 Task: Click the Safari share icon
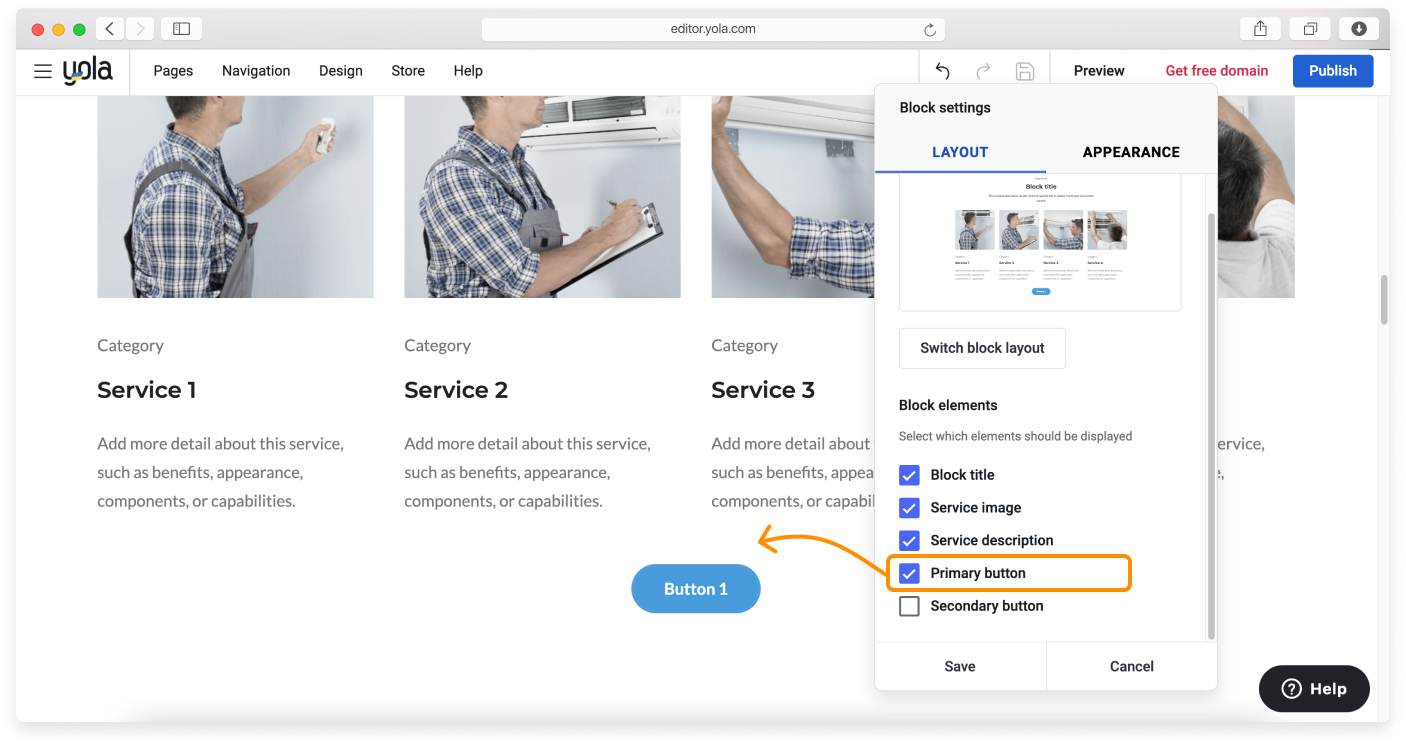1260,29
